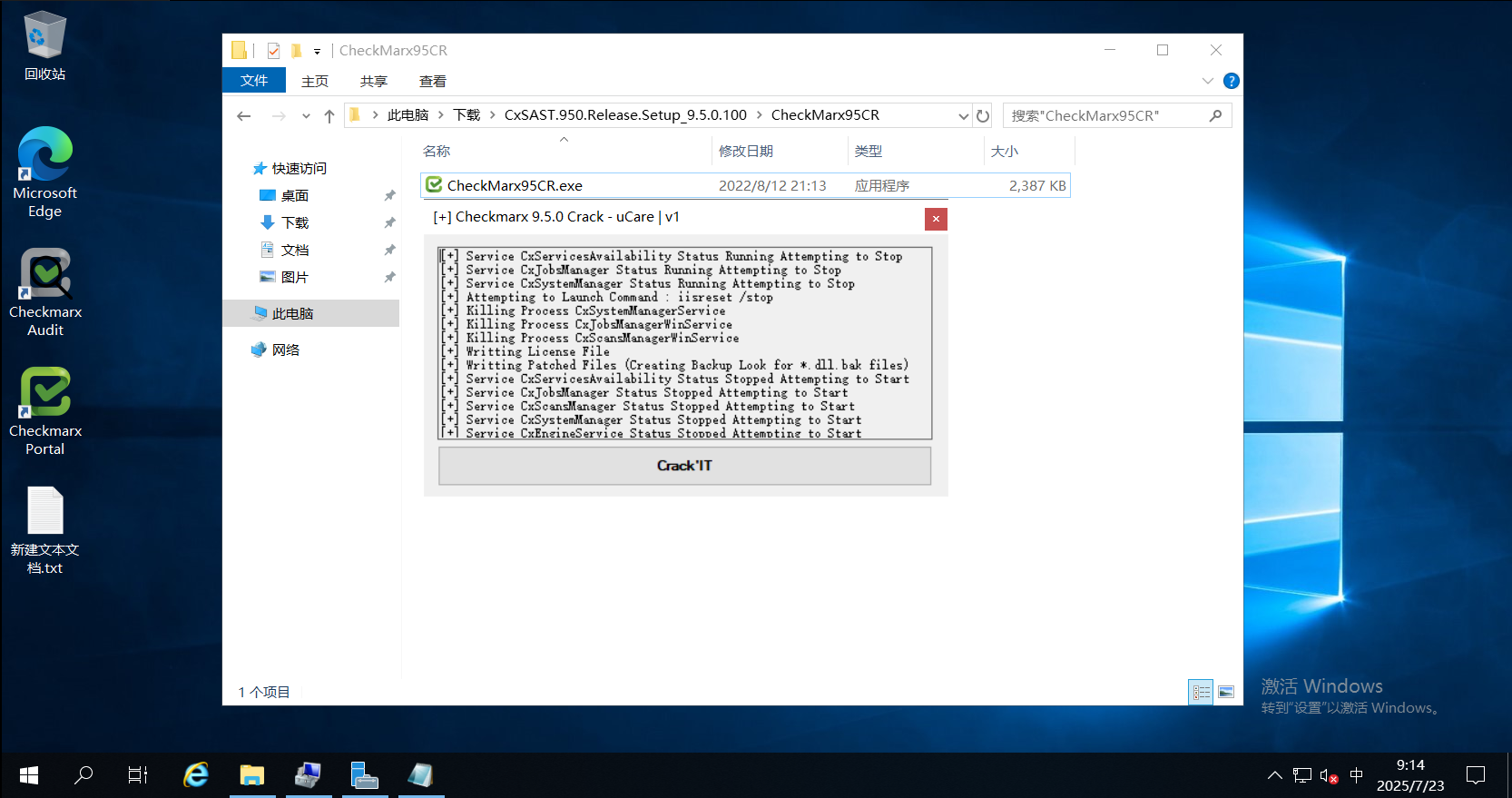
Task: Click the new folder quick-access icon
Action: pyautogui.click(x=296, y=51)
